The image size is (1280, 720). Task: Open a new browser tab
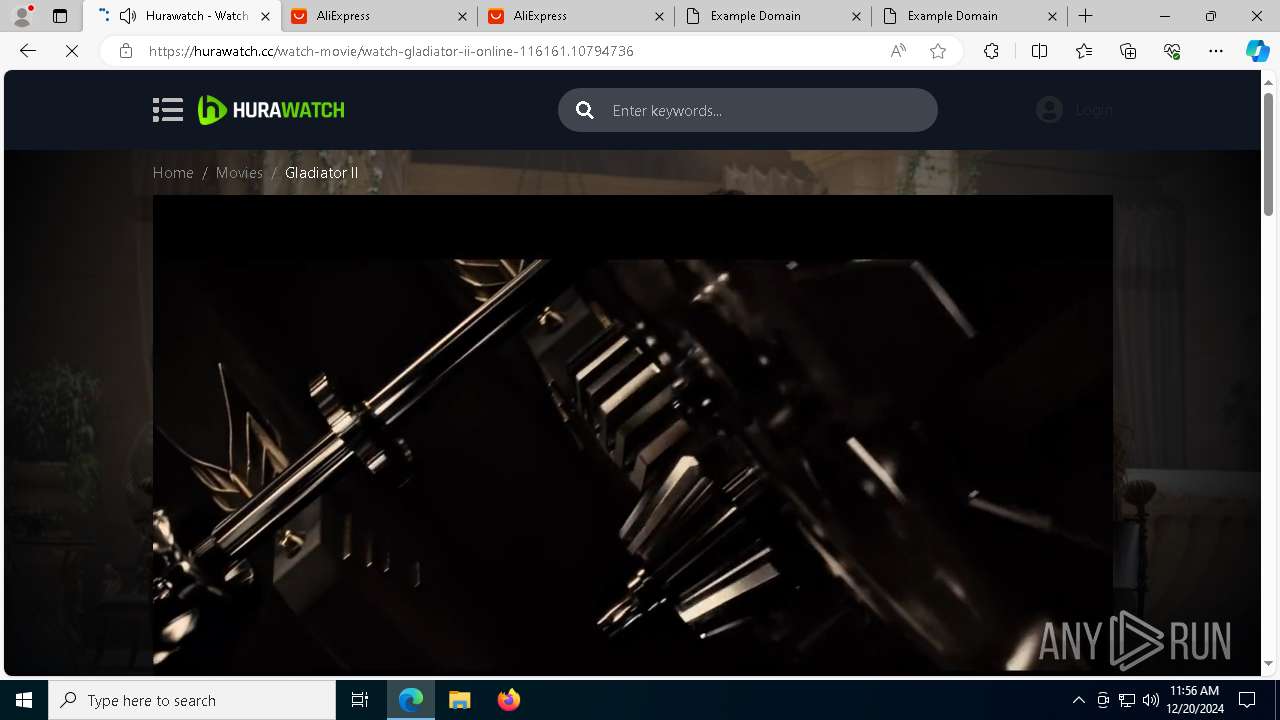(1086, 16)
